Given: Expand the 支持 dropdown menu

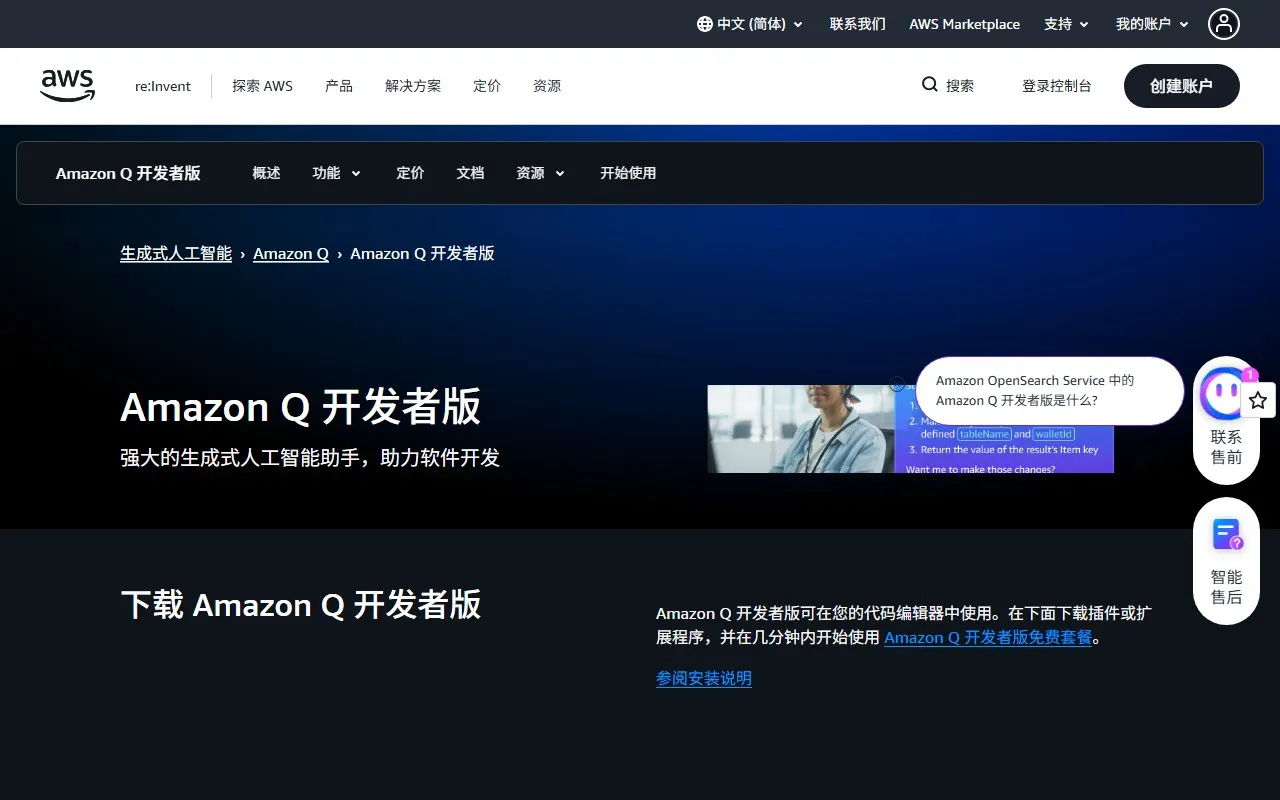Looking at the screenshot, I should coord(1066,24).
